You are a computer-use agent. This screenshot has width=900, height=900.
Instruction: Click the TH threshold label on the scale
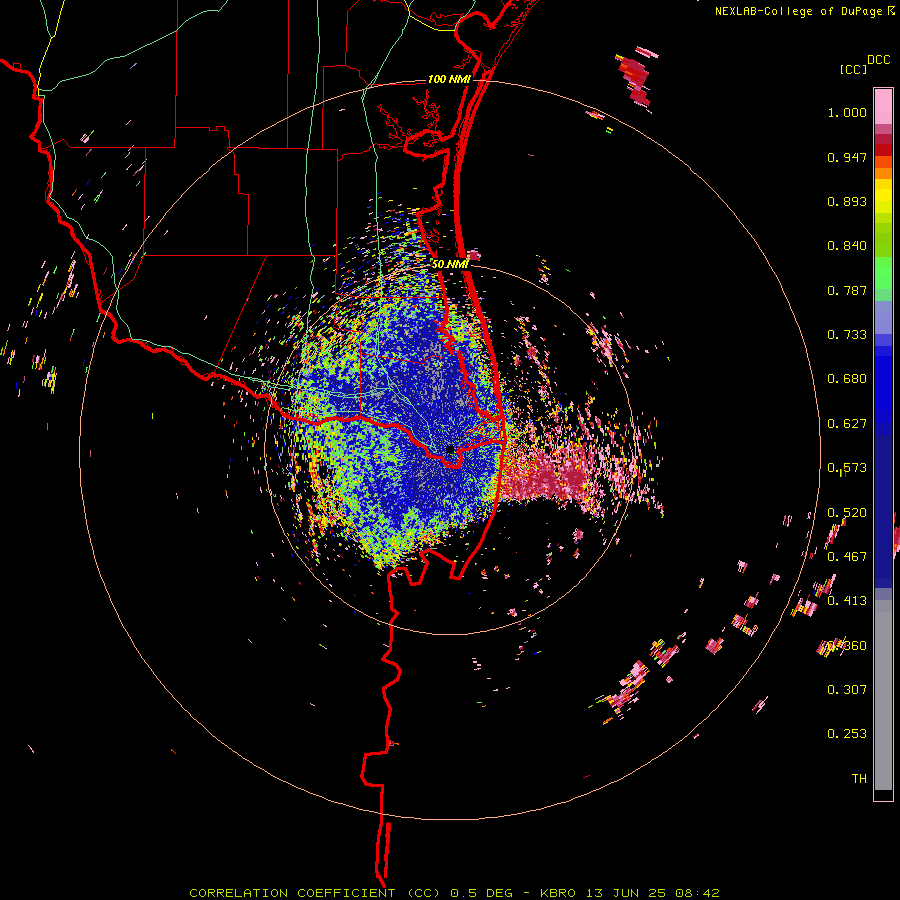click(x=859, y=779)
